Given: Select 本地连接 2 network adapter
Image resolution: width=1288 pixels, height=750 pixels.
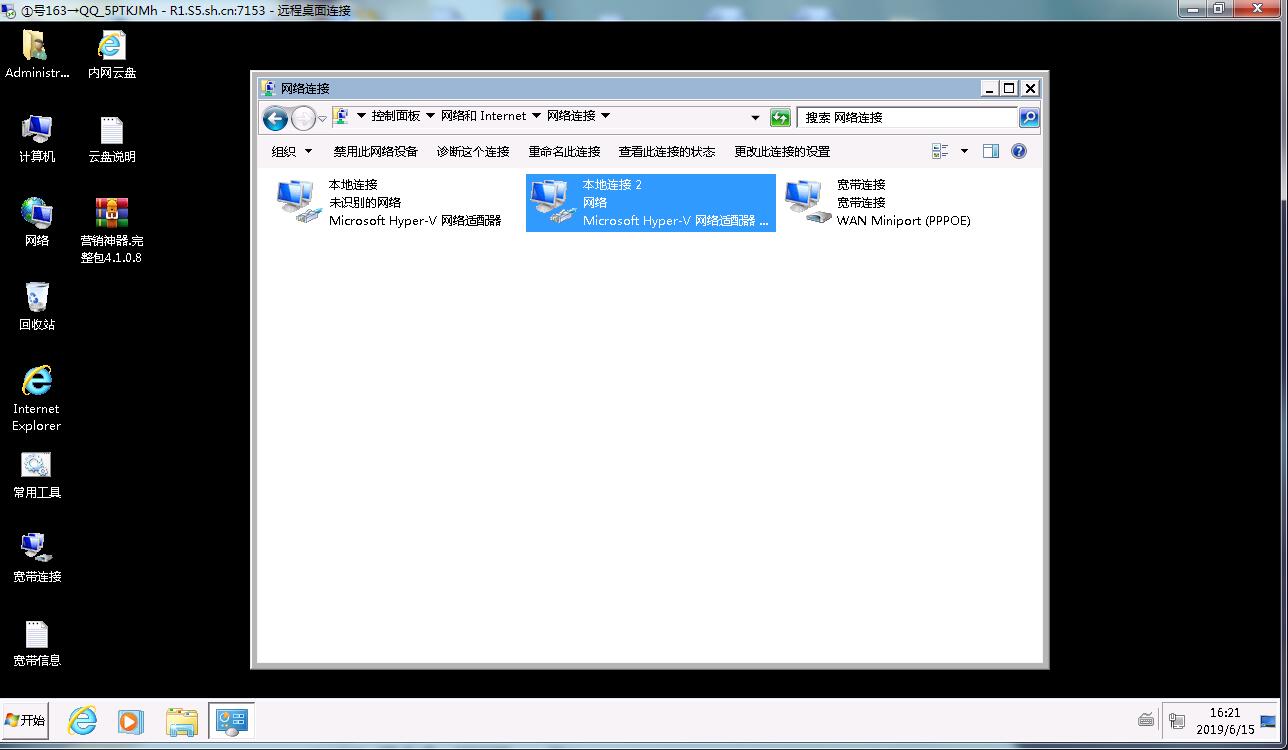Looking at the screenshot, I should coord(650,202).
